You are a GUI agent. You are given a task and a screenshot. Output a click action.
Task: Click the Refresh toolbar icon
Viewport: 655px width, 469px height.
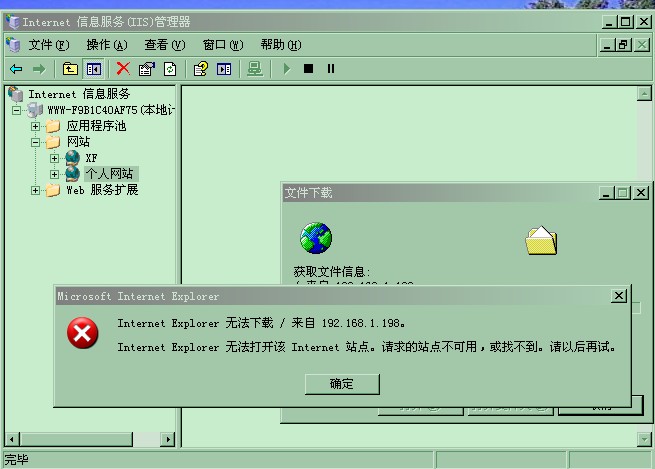pyautogui.click(x=170, y=69)
